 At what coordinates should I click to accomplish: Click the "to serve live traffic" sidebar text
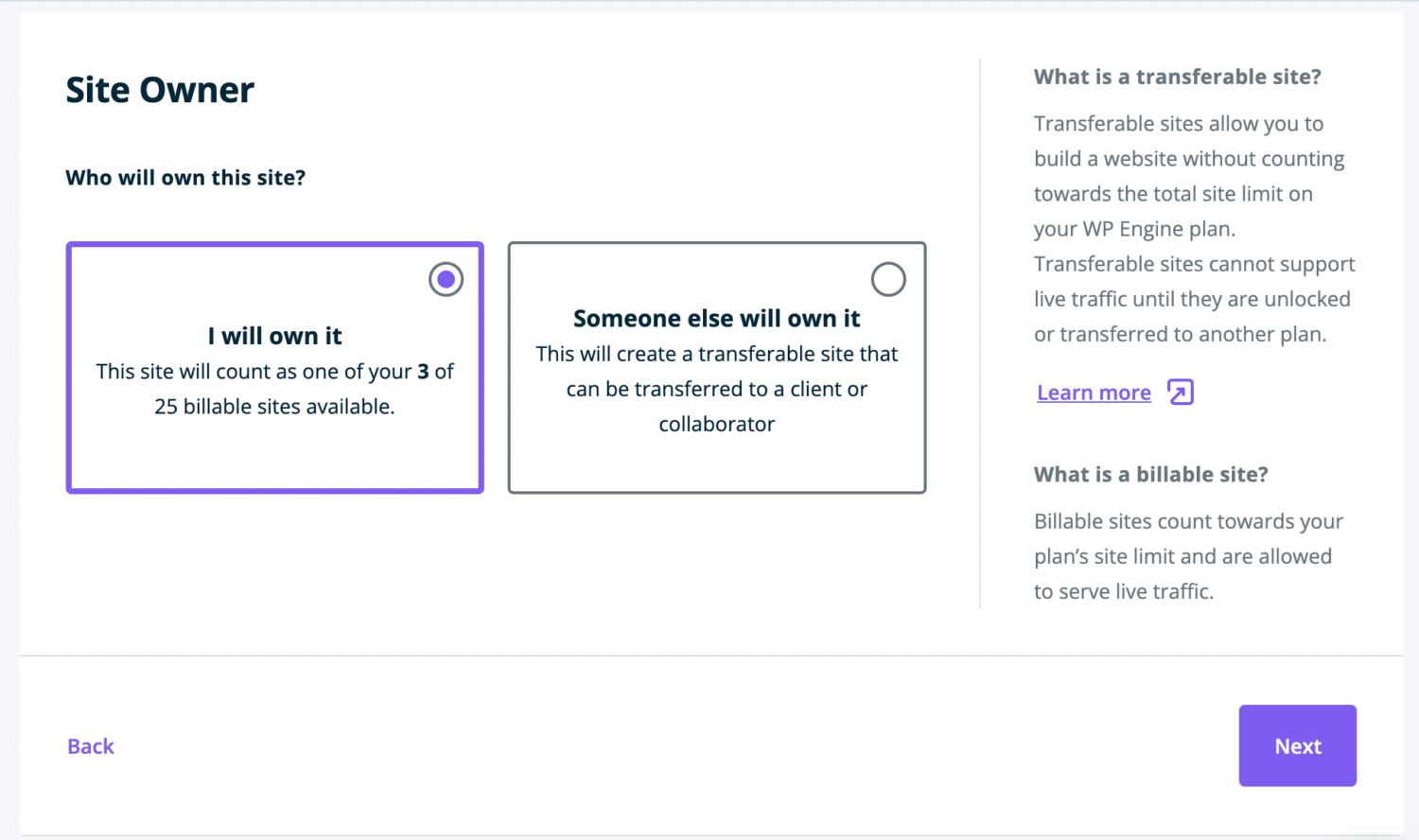tap(1123, 591)
